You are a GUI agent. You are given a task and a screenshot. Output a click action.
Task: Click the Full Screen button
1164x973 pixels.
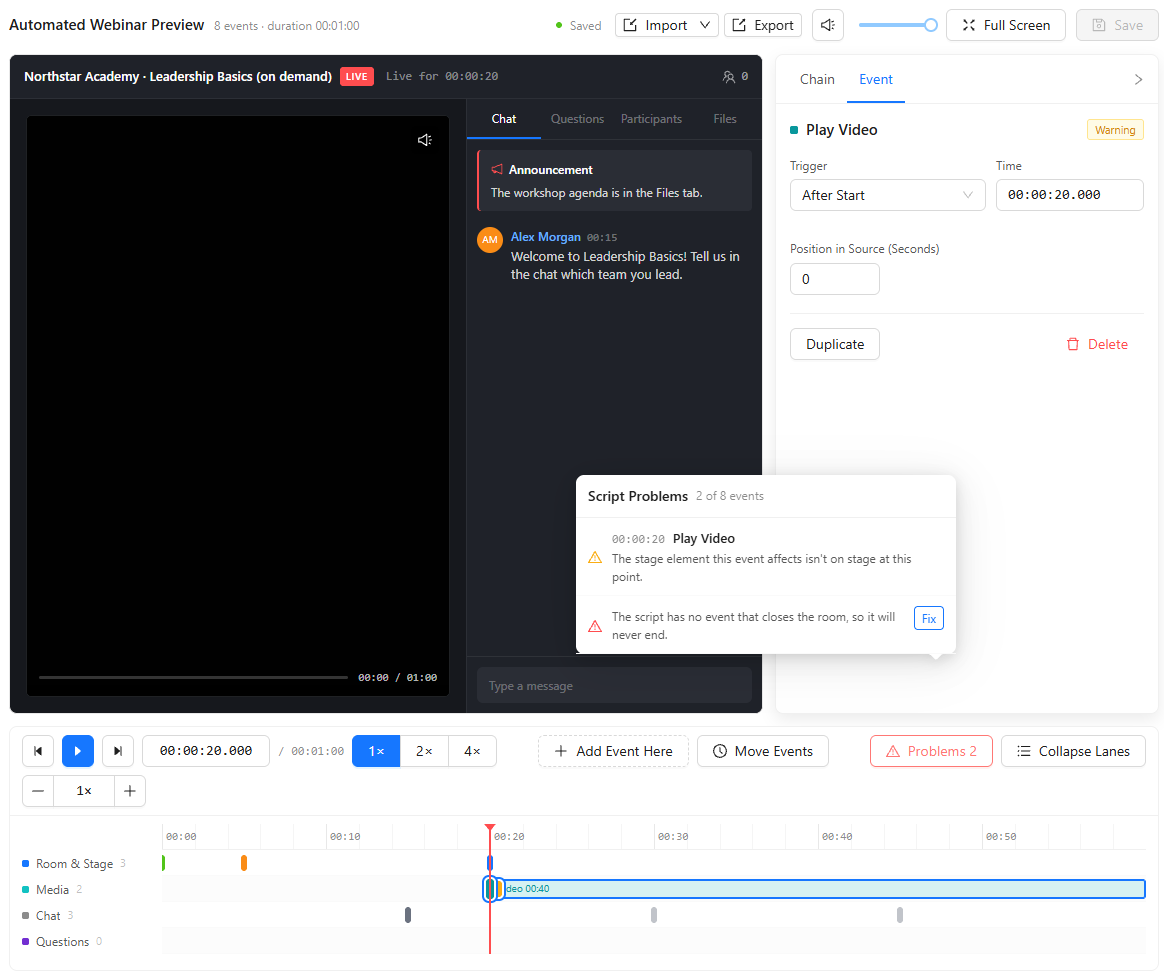(1006, 25)
